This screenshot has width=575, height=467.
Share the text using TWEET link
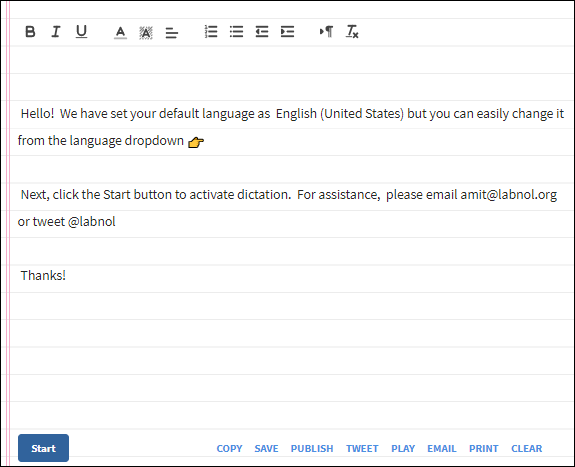pos(362,449)
